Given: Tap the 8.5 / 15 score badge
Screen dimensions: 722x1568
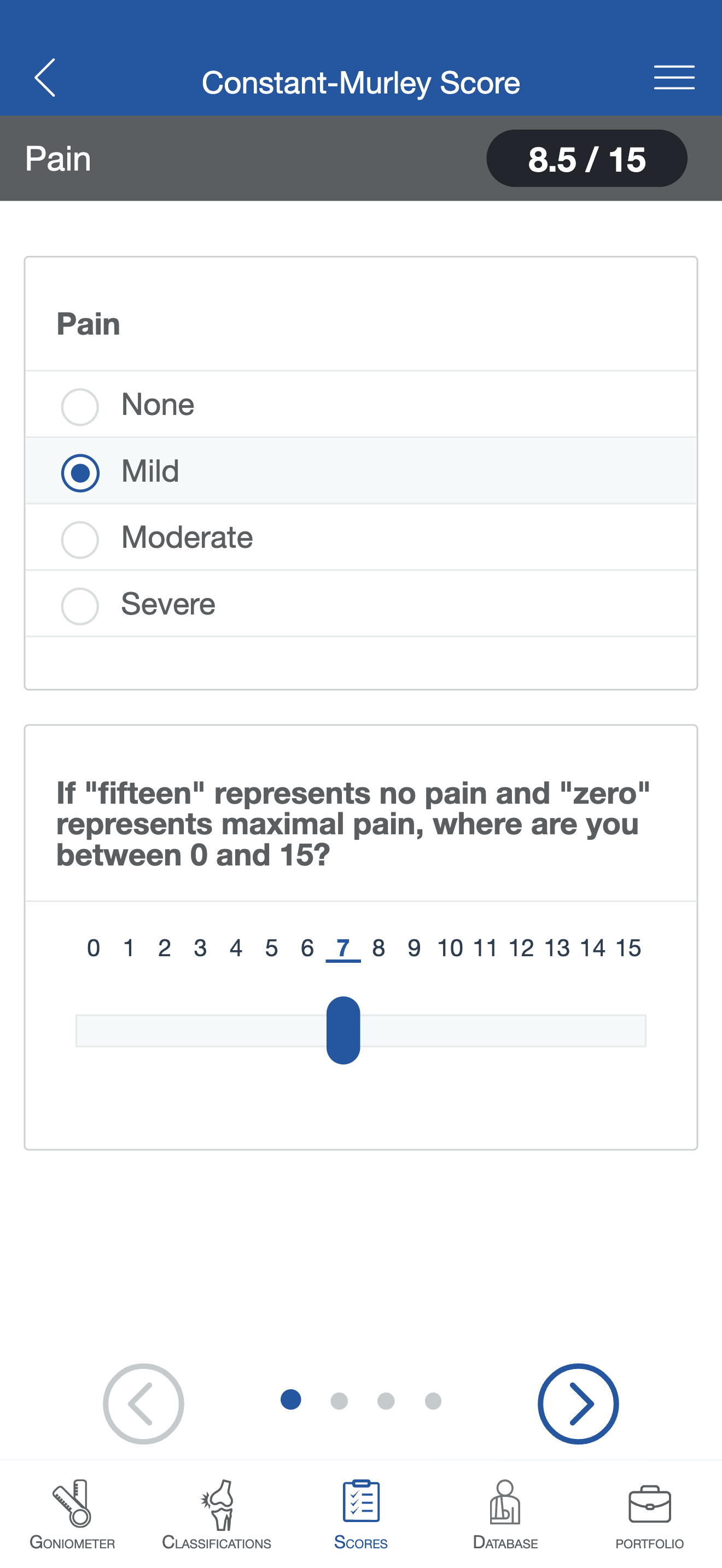Looking at the screenshot, I should point(586,158).
